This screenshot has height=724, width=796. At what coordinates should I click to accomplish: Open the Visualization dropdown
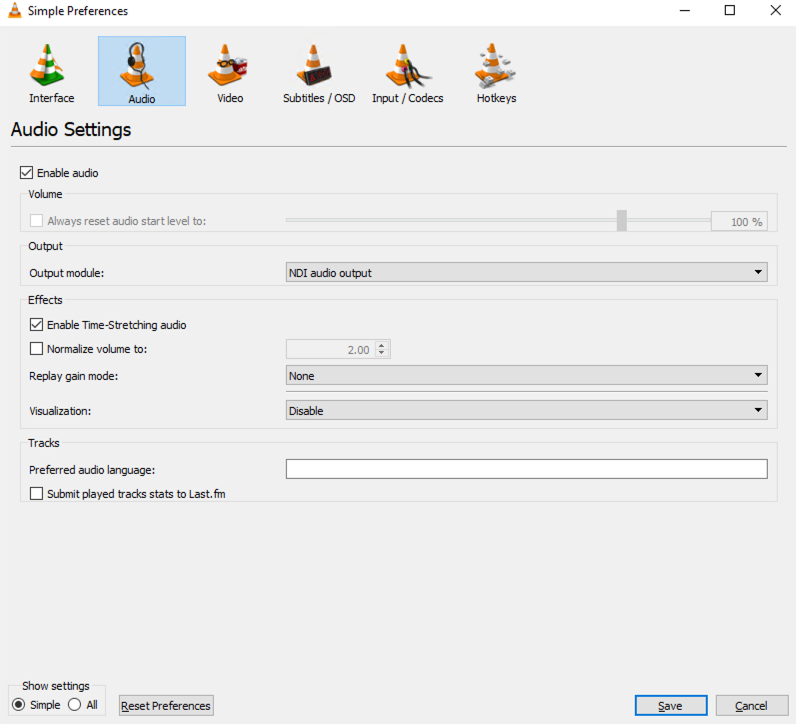[x=526, y=410]
